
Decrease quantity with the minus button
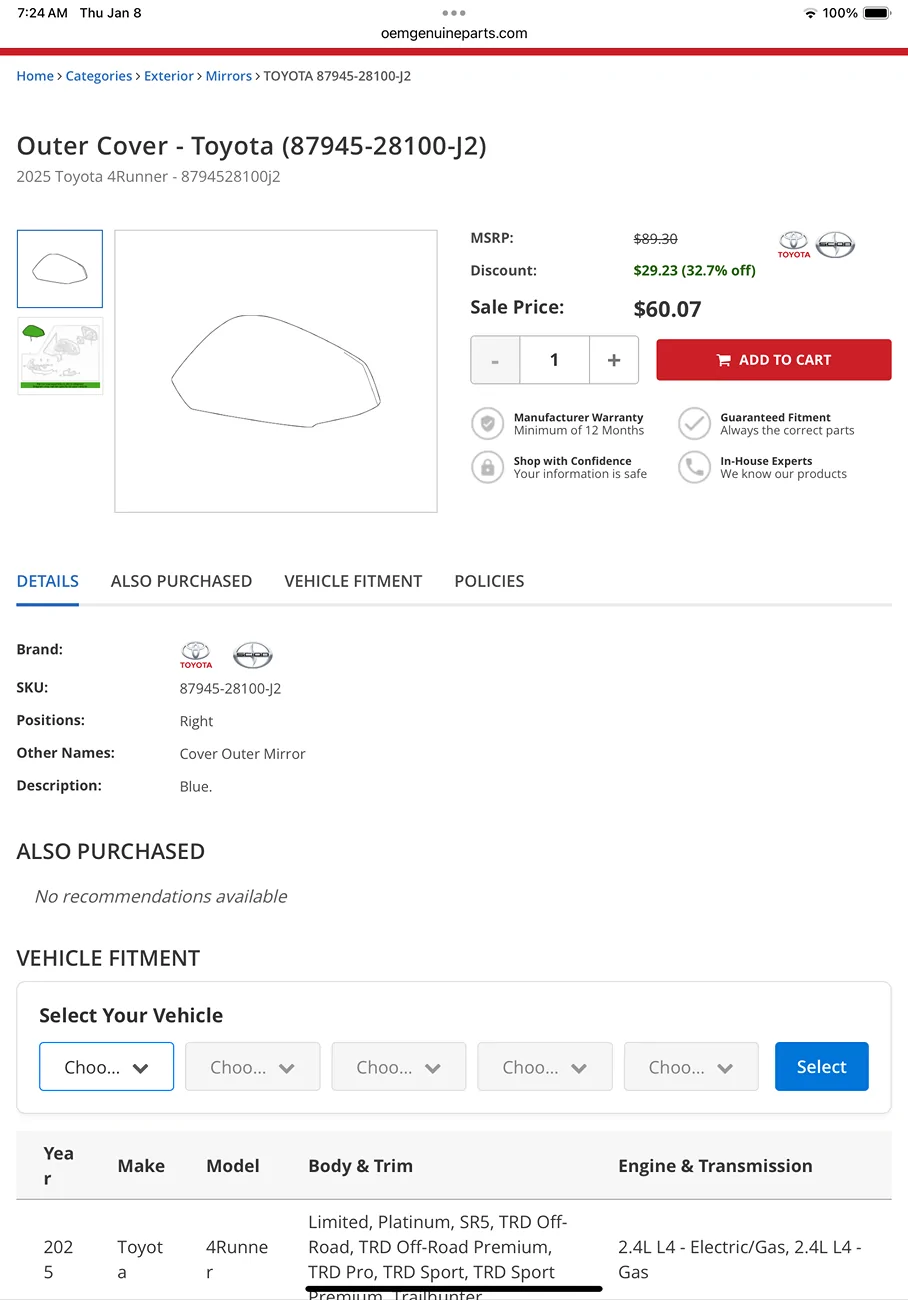click(495, 360)
